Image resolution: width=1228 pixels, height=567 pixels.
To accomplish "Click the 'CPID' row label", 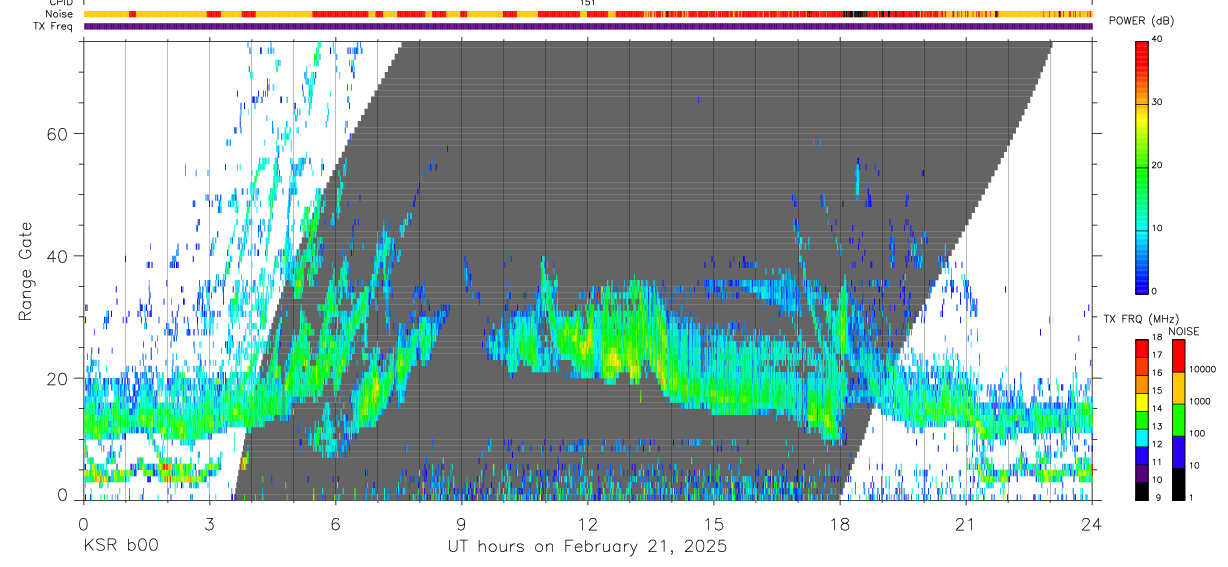I will point(60,3).
